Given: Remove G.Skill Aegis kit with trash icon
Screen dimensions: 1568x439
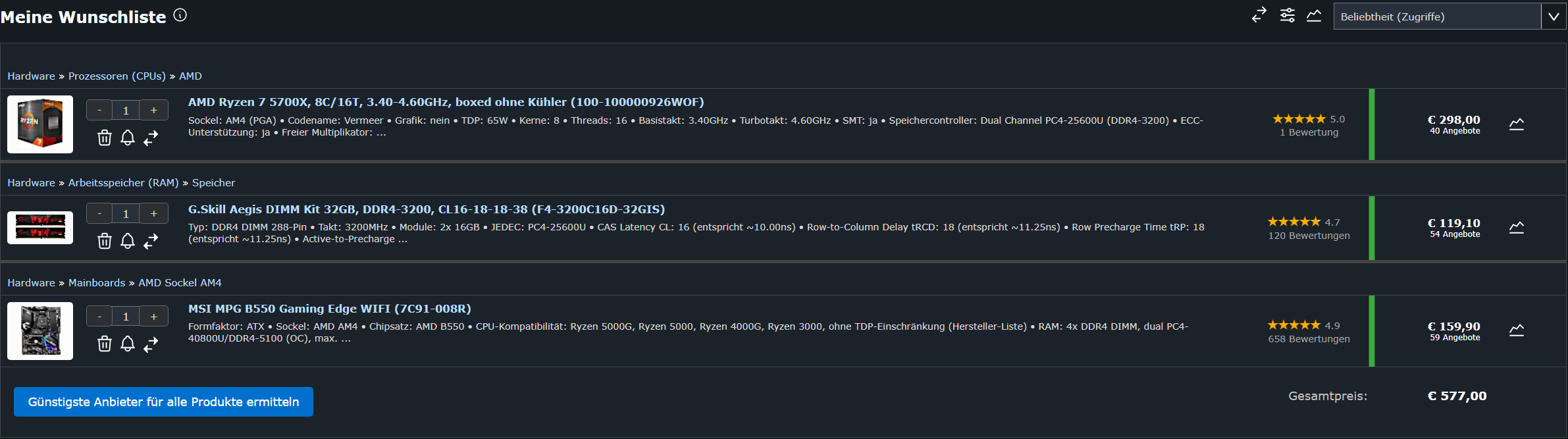Looking at the screenshot, I should (105, 241).
